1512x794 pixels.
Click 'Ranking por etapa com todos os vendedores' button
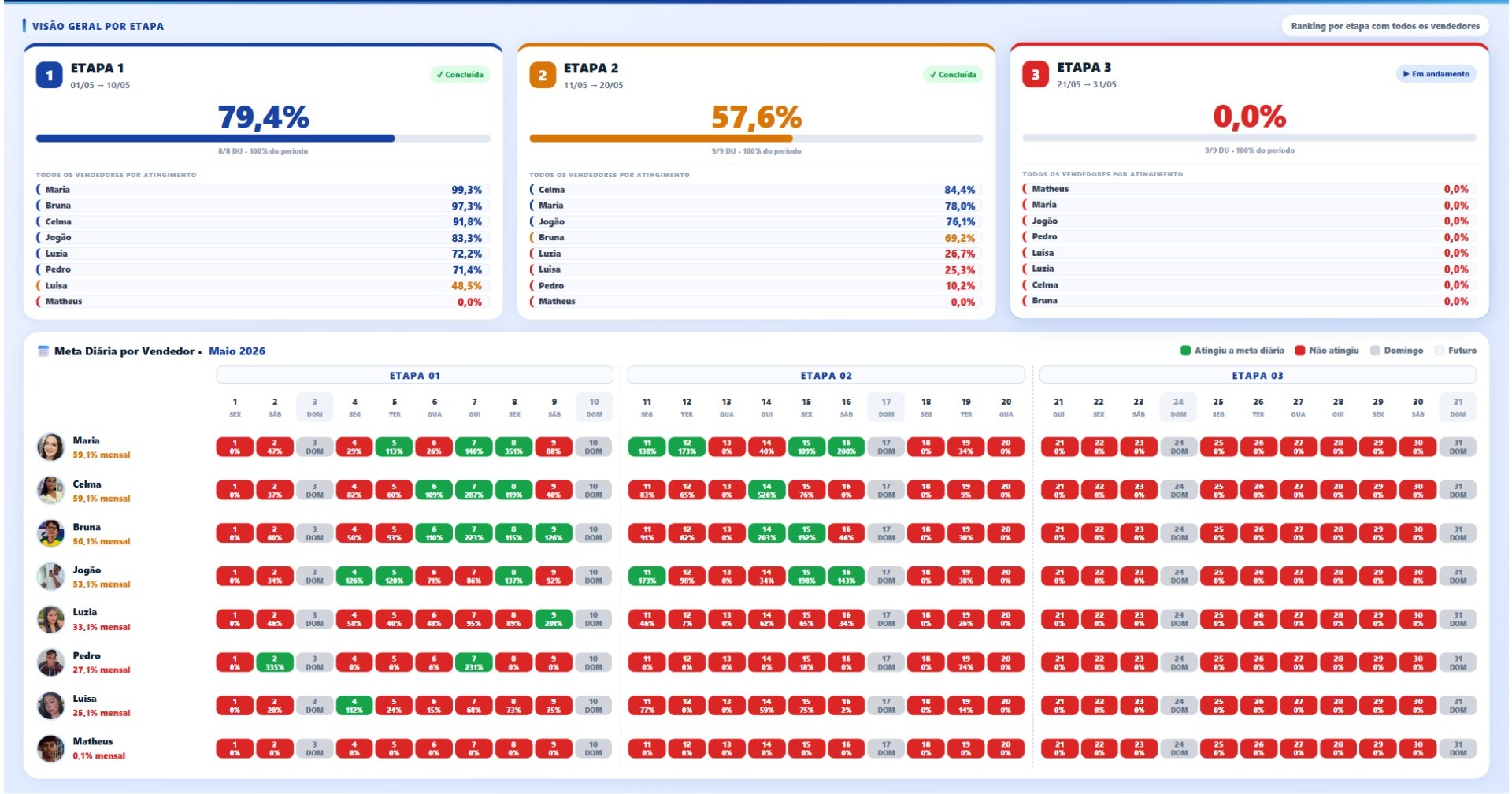(1385, 26)
